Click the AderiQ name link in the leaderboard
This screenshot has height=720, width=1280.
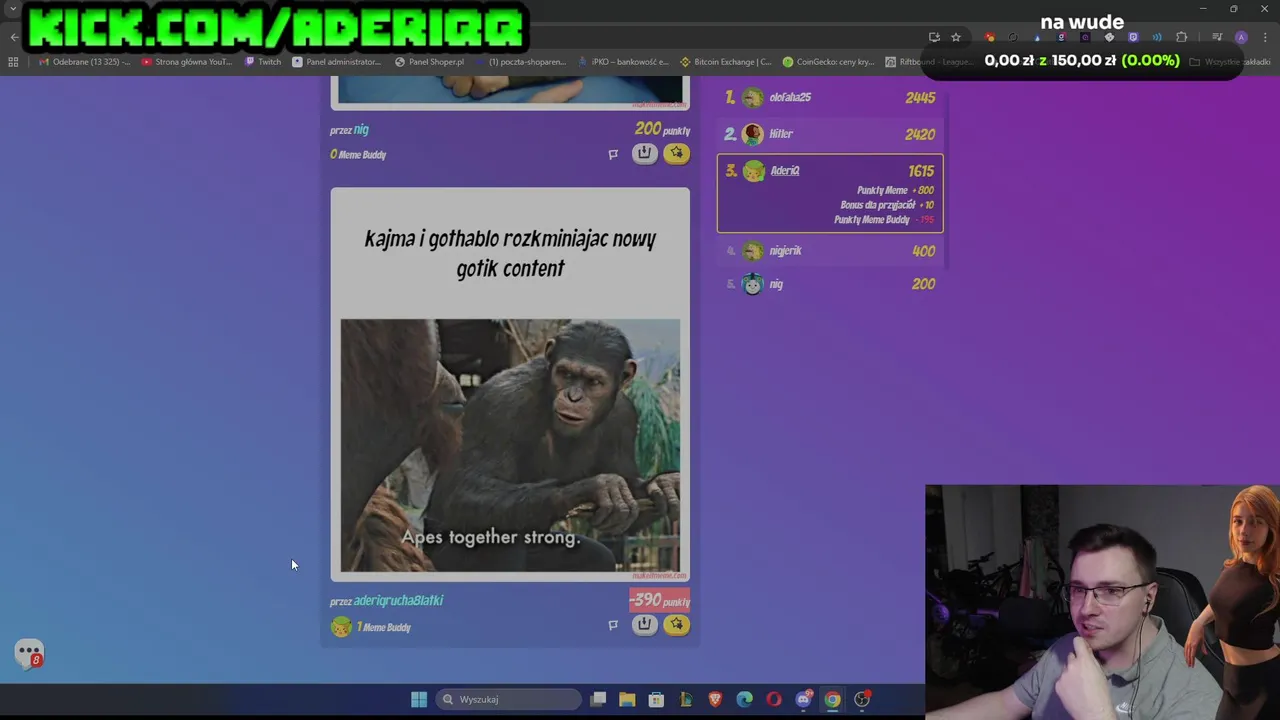(x=785, y=171)
